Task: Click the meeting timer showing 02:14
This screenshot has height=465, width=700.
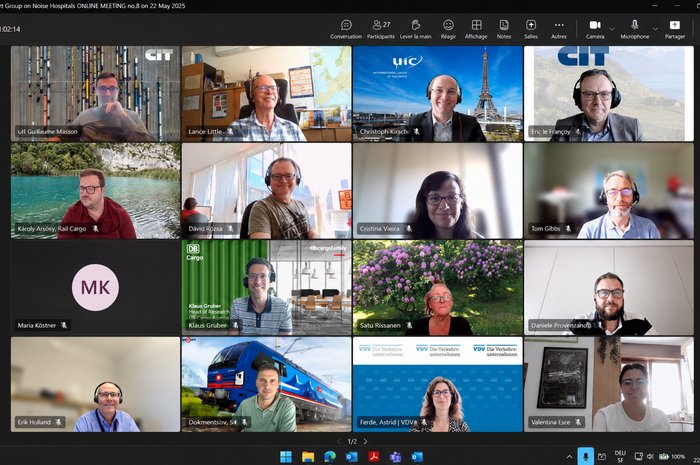Action: click(10, 29)
